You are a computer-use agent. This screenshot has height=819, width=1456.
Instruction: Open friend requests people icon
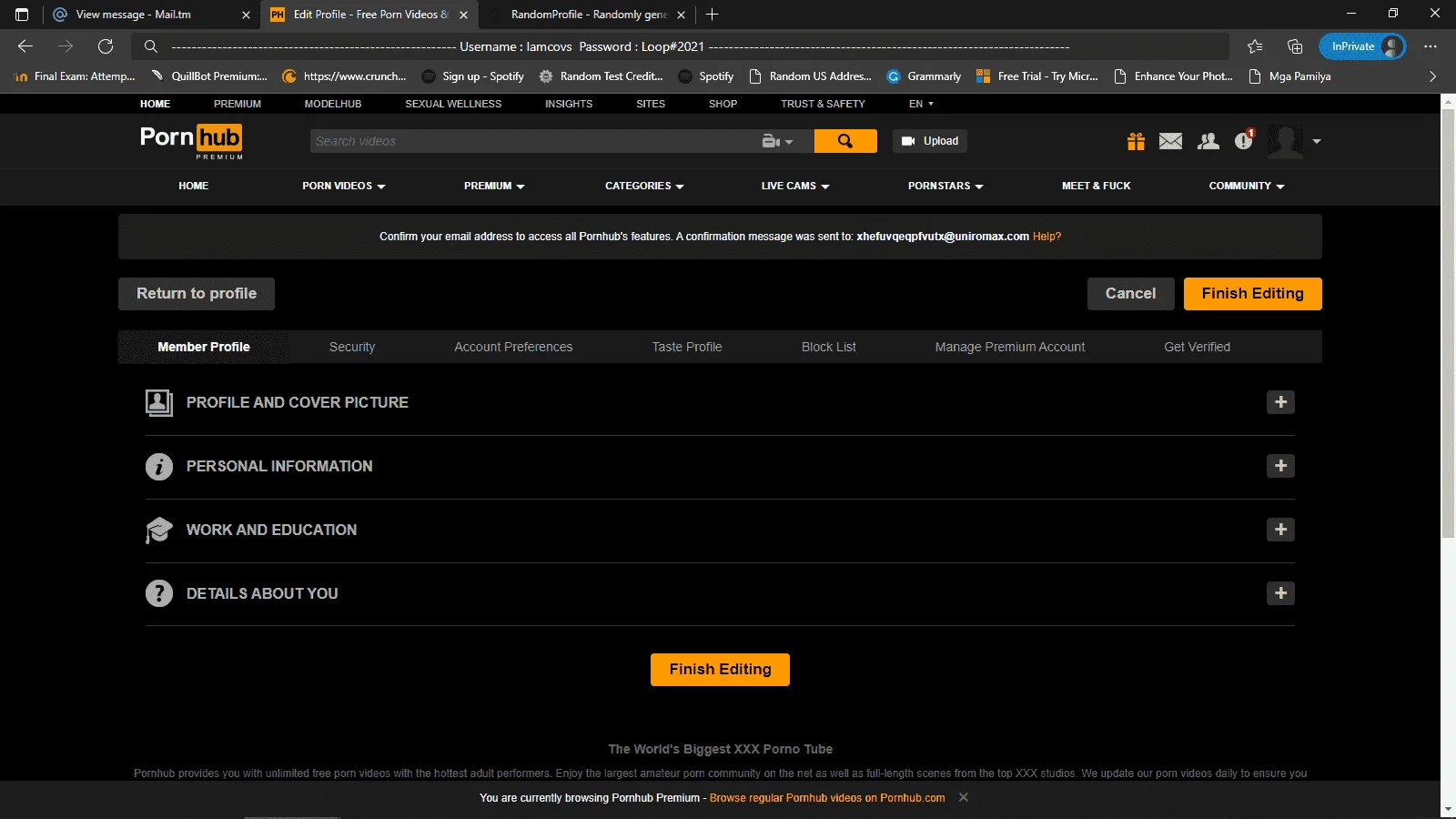click(1208, 141)
